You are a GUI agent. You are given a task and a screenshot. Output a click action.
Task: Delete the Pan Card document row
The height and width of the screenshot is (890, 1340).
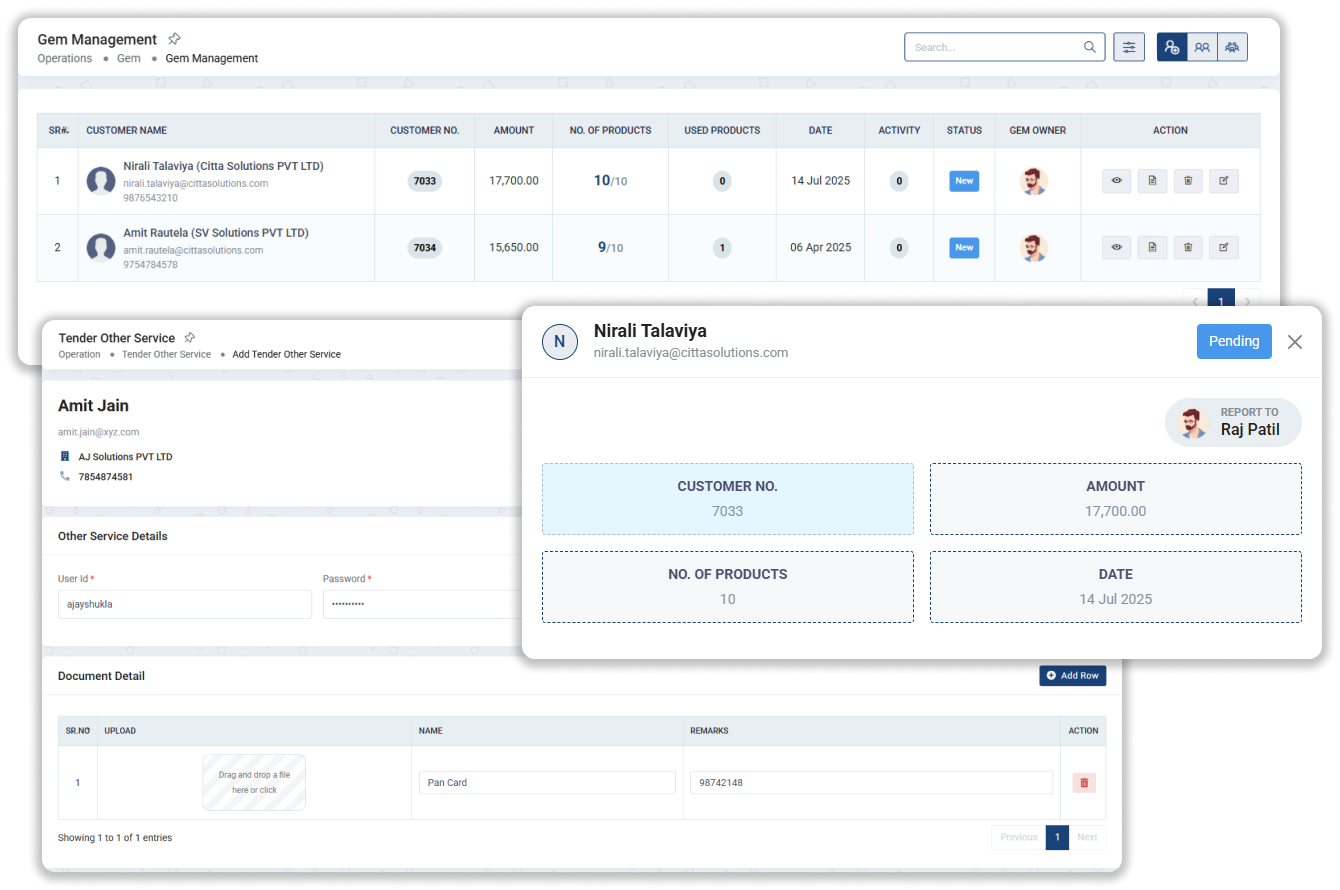pos(1084,783)
